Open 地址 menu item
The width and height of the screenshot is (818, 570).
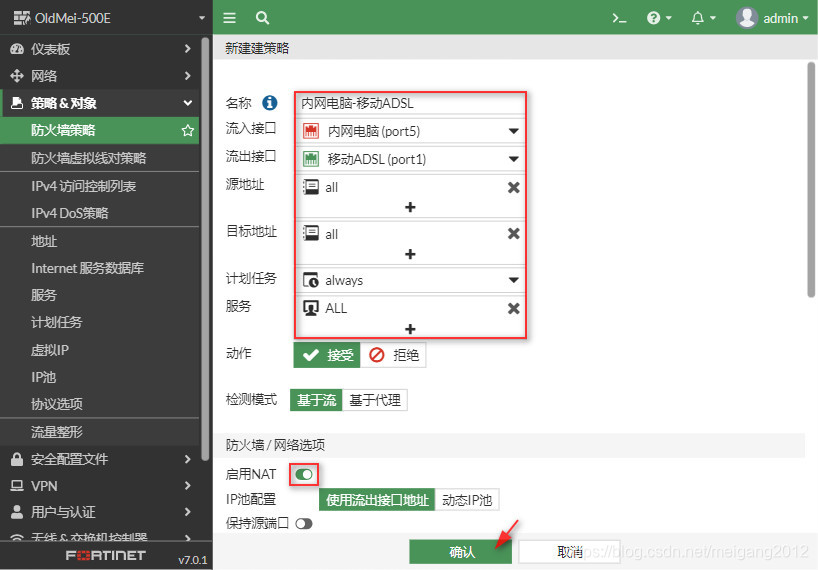point(99,241)
